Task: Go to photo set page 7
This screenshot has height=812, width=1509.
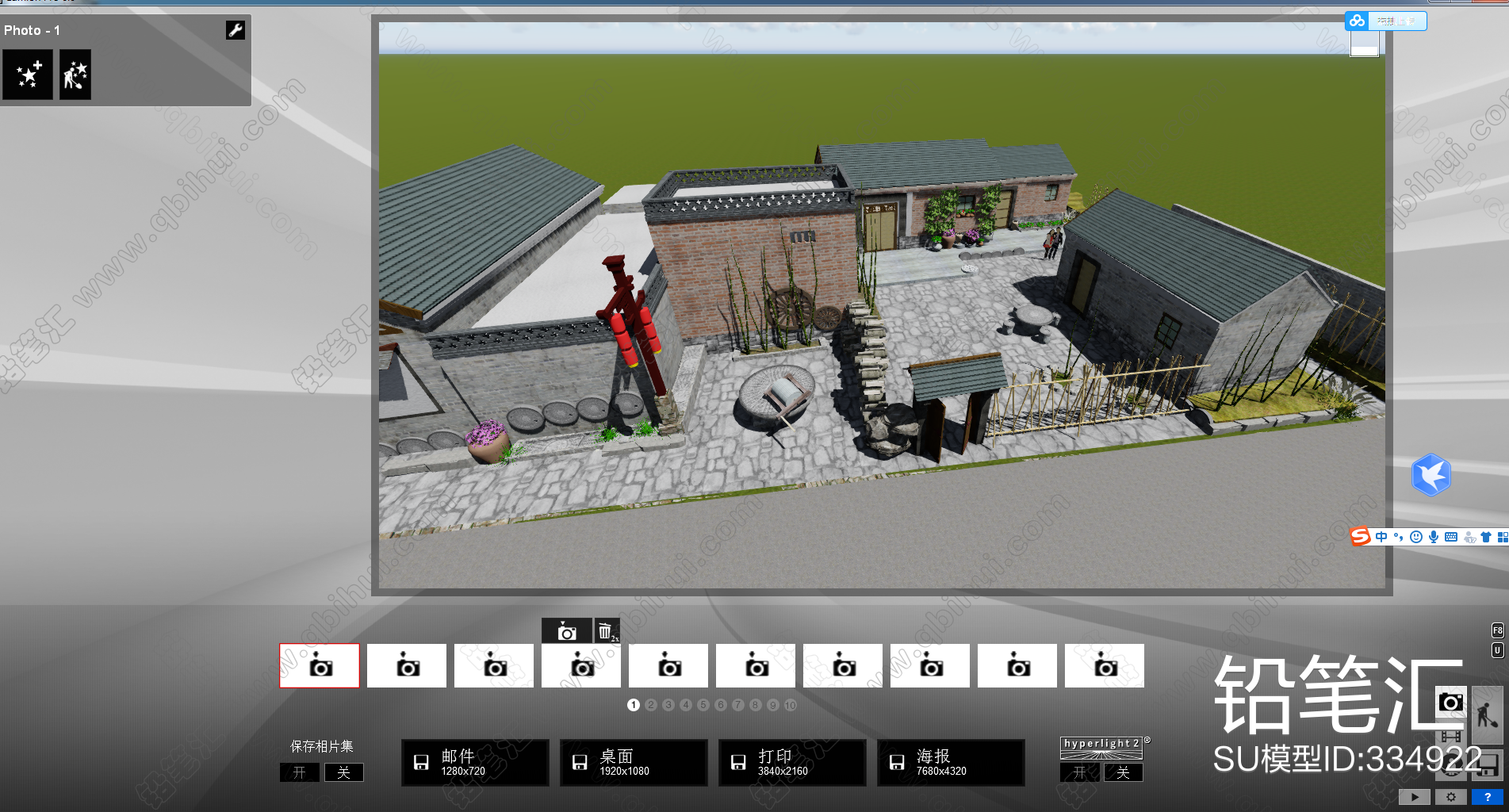Action: pyautogui.click(x=738, y=705)
